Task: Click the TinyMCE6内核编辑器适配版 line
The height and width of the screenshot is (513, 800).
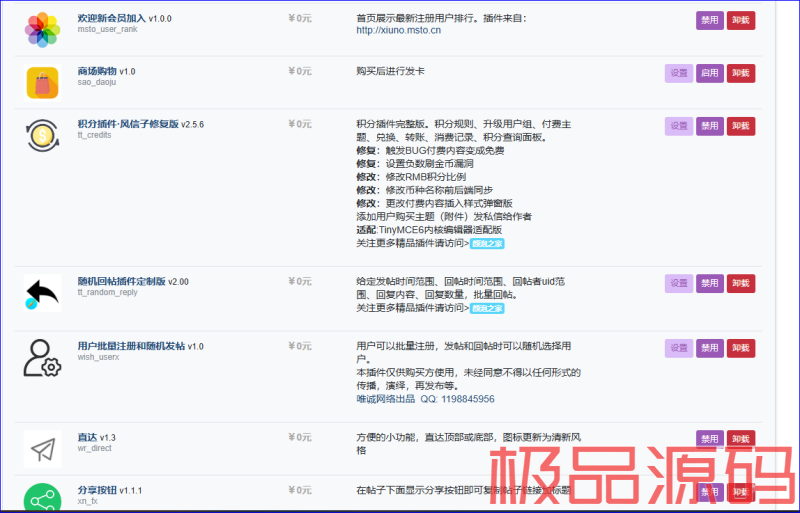Action: (440, 230)
